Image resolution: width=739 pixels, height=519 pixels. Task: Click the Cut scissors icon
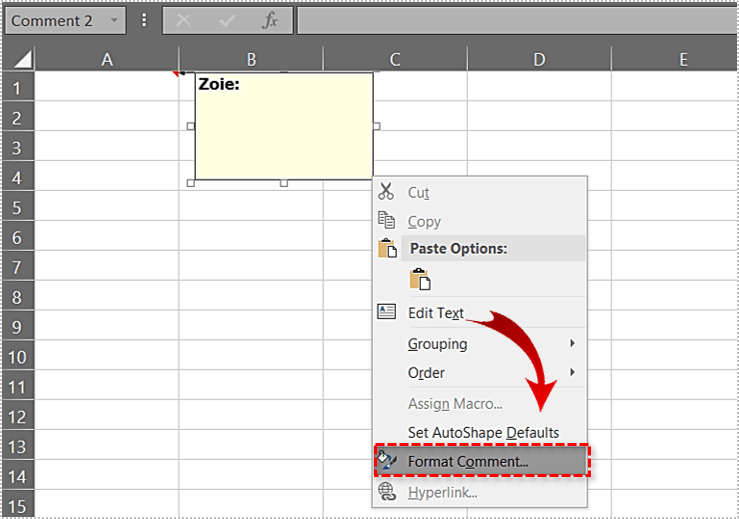387,192
